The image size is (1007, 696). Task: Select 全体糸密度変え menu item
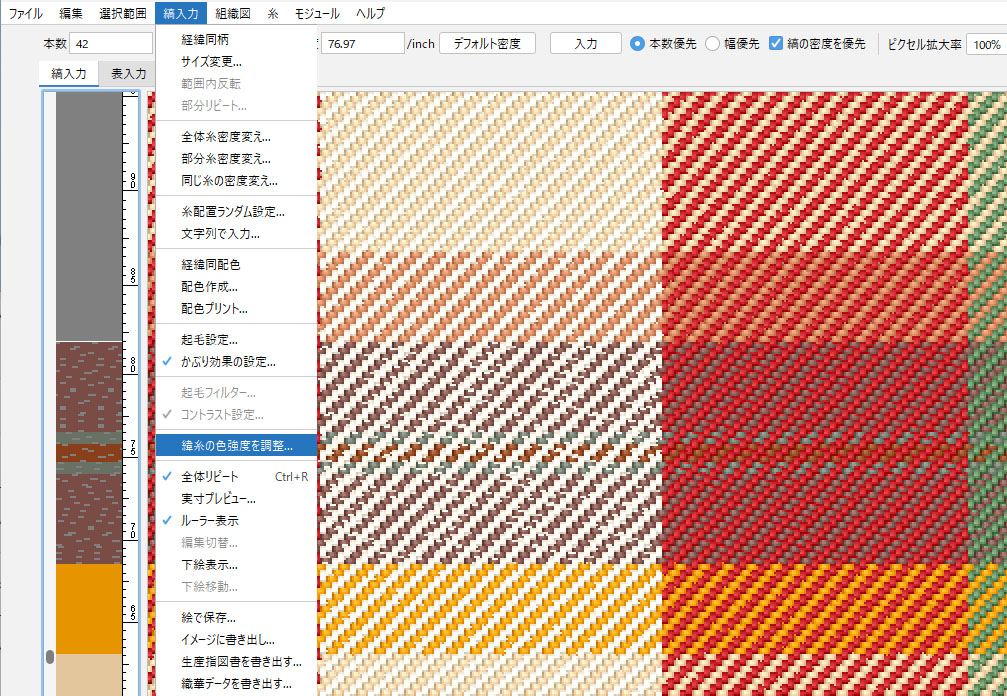tap(226, 137)
